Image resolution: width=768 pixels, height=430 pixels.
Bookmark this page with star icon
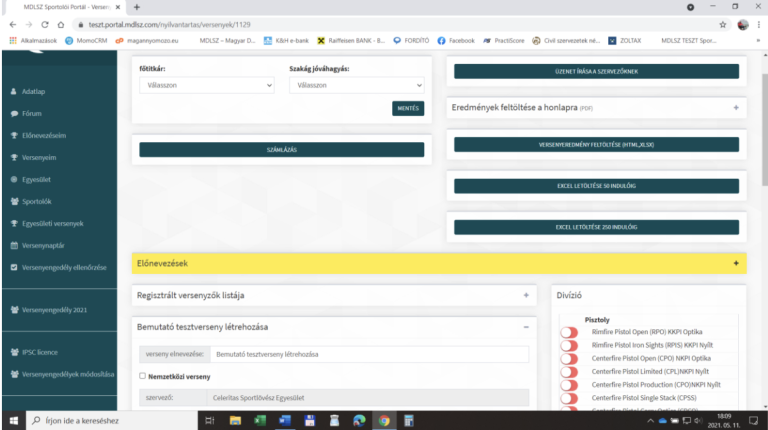point(722,24)
